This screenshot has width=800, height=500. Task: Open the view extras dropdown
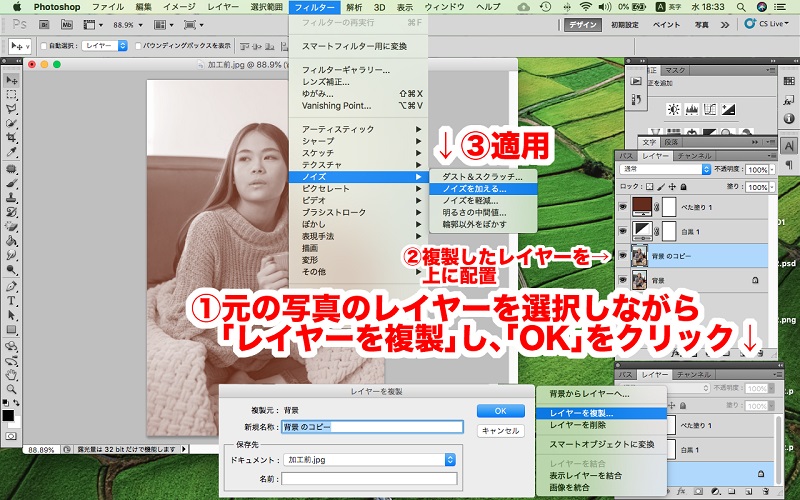click(x=93, y=24)
